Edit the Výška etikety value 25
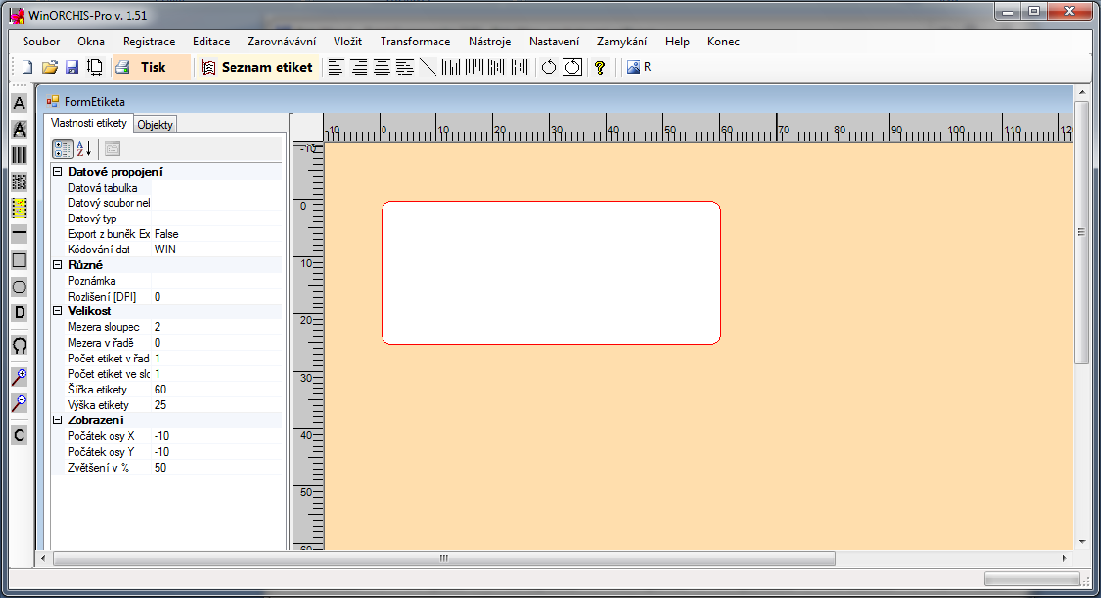Viewport: 1101px width, 598px height. tap(218, 405)
